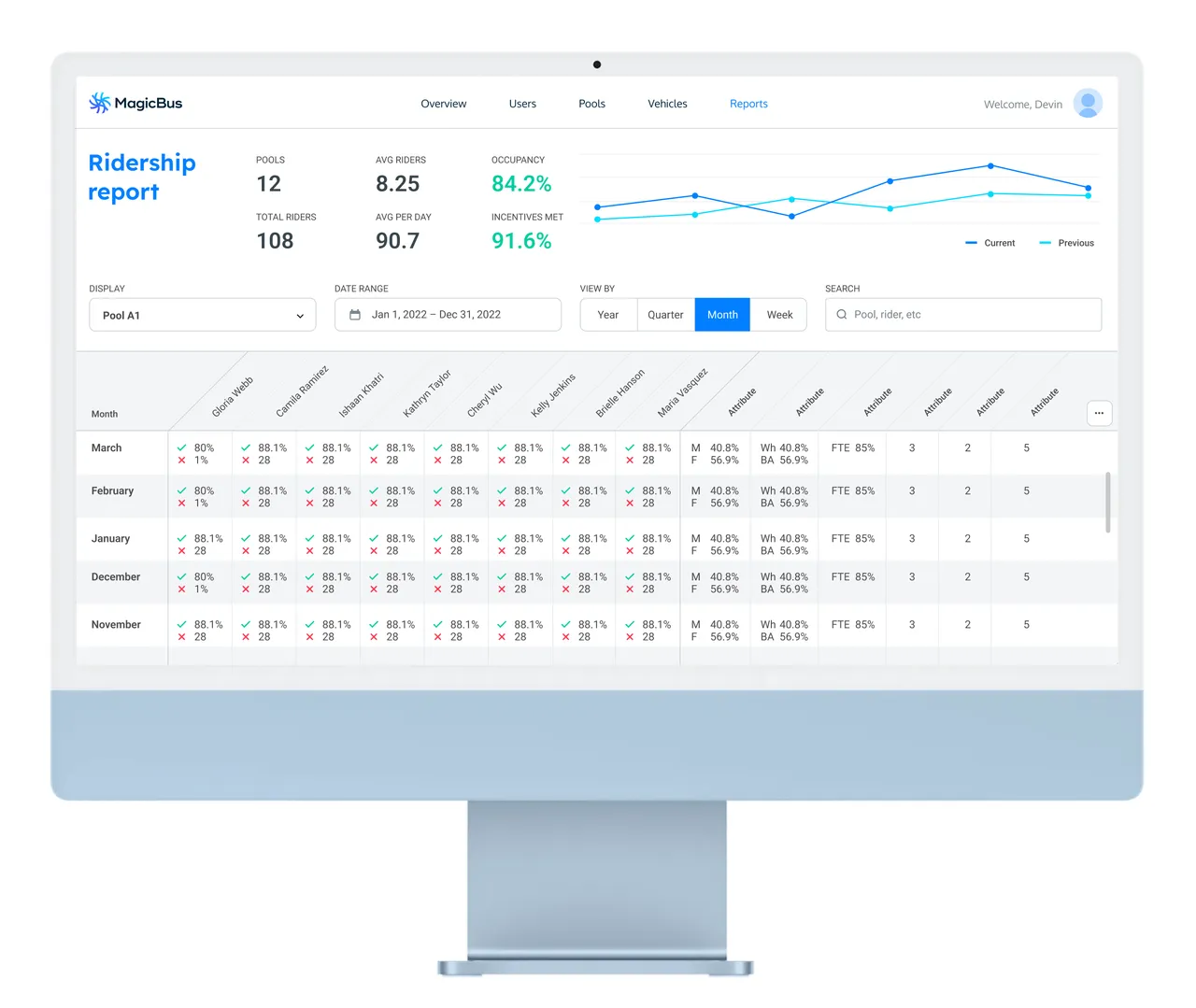The image size is (1196, 1008).
Task: Toggle the Previous series in chart legend
Action: click(1066, 243)
